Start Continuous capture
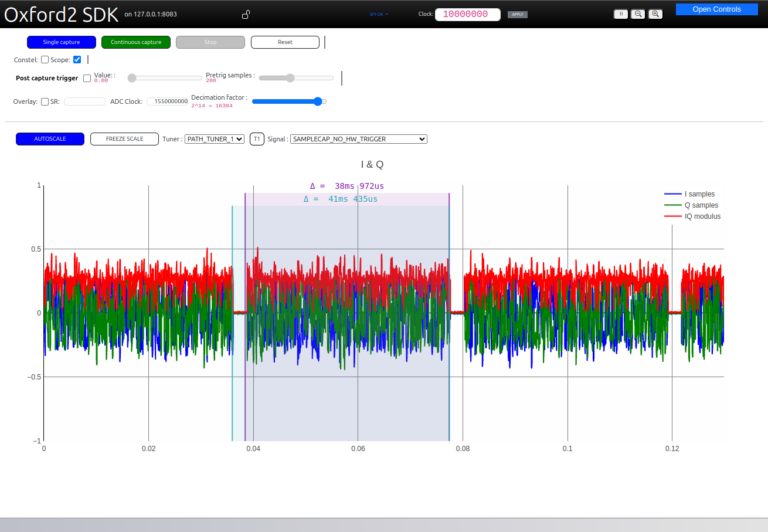 point(135,42)
